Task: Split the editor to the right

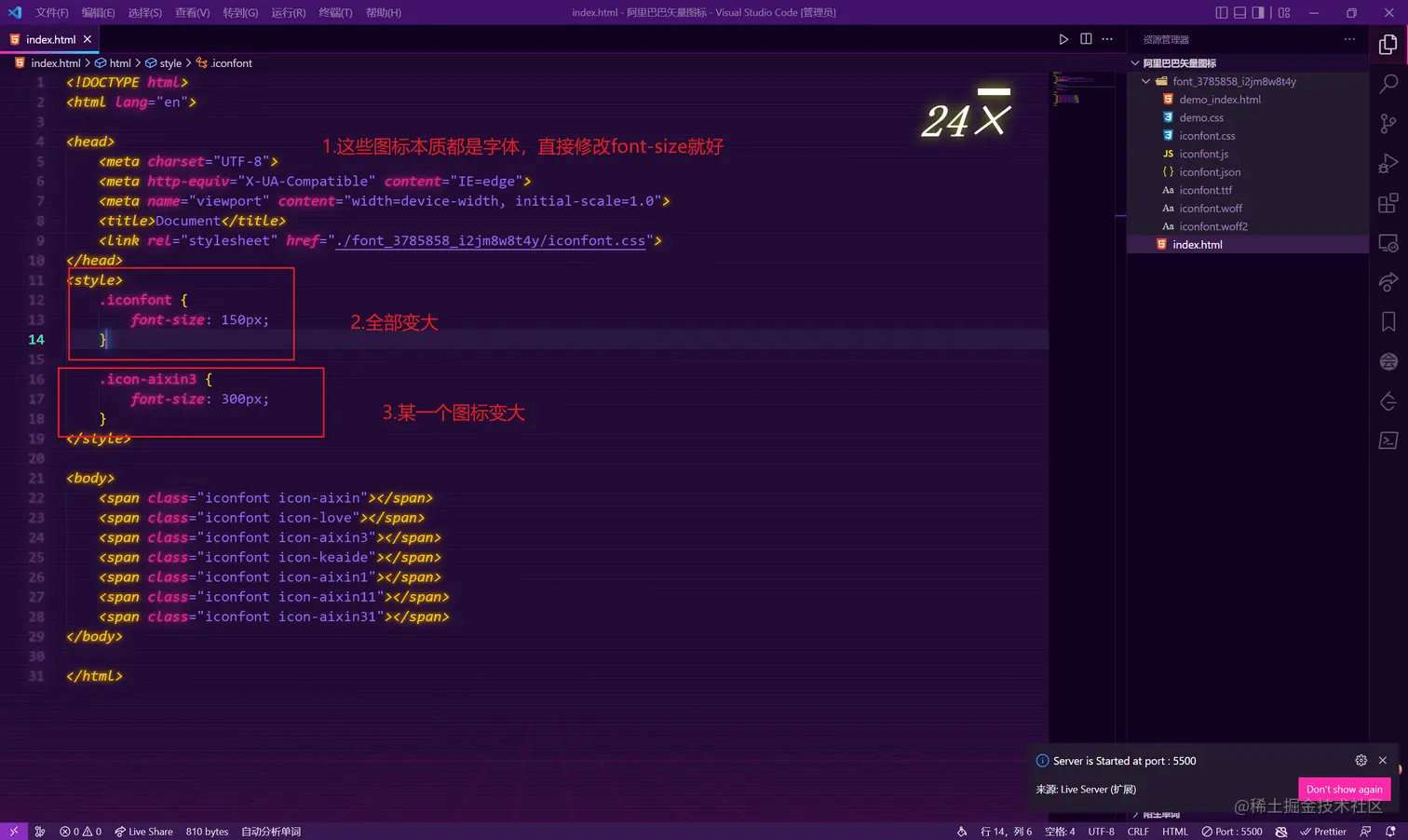Action: tap(1086, 39)
